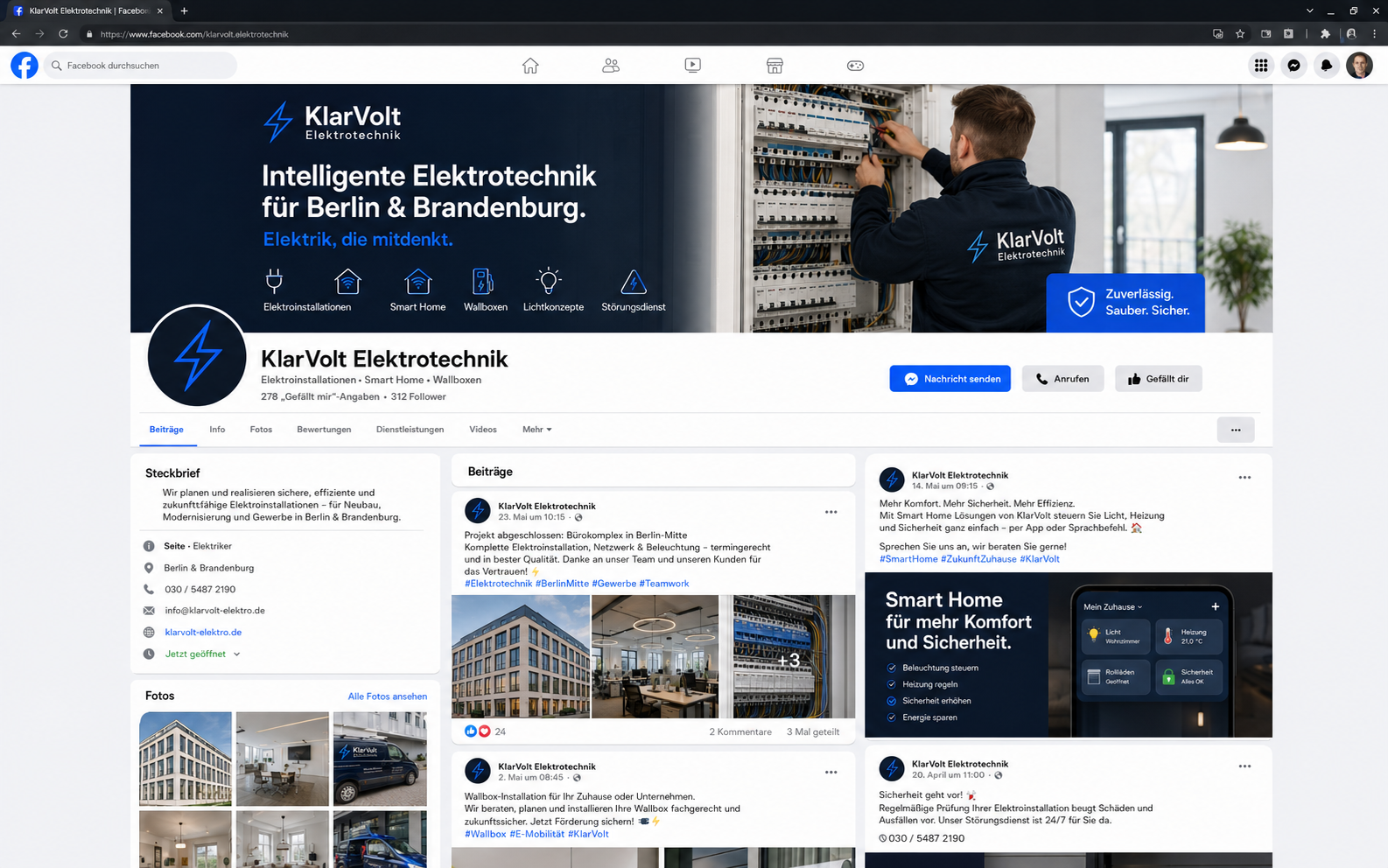Open options for 20. April post
1388x868 pixels.
click(1244, 766)
